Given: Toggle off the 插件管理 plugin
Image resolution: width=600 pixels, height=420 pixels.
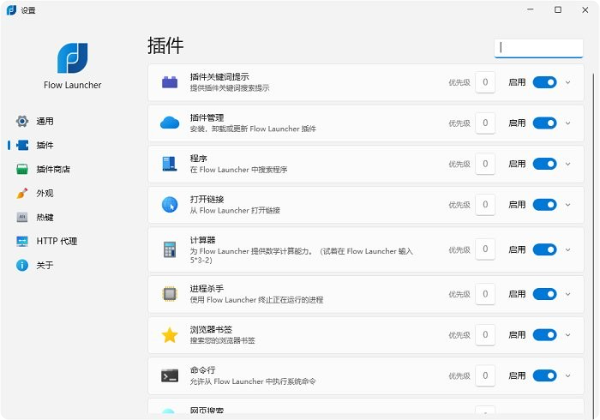Looking at the screenshot, I should [x=545, y=123].
